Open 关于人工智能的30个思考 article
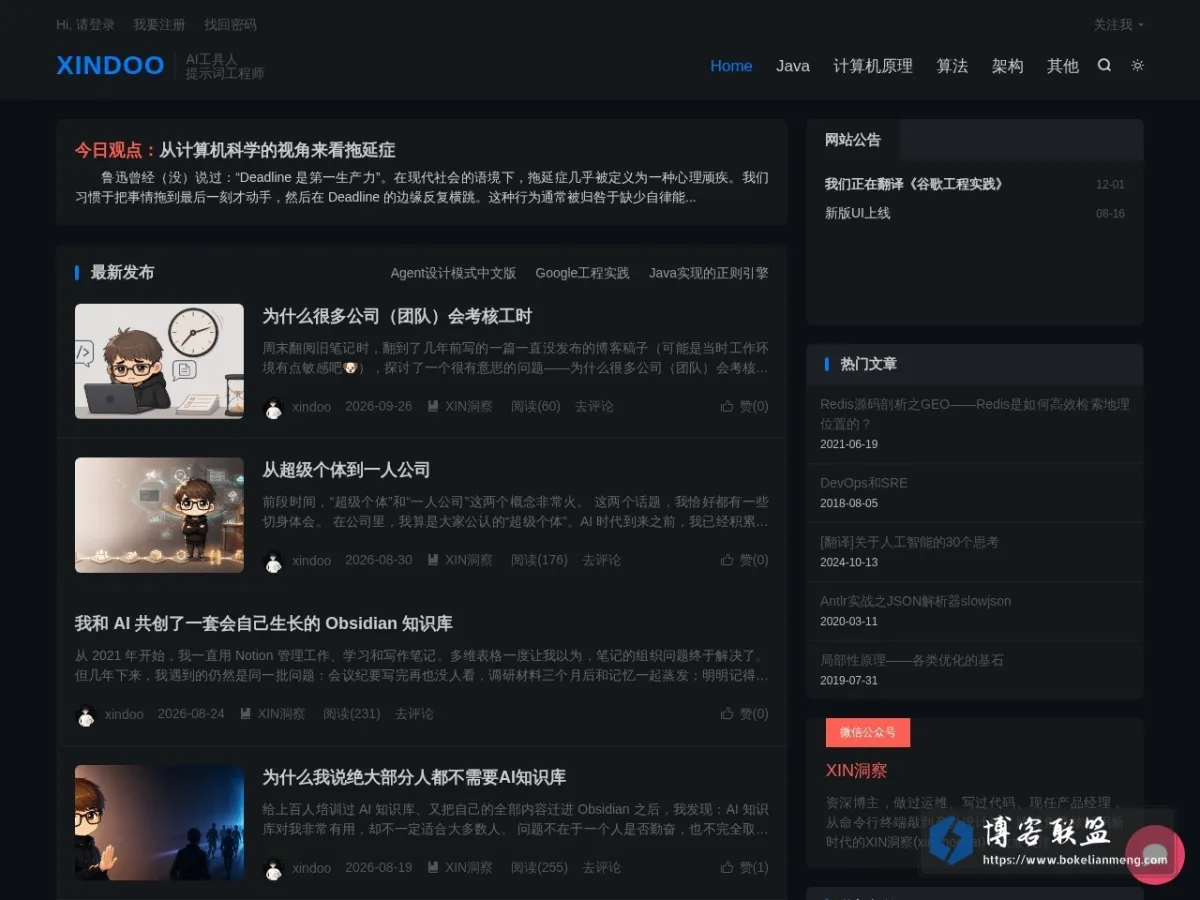This screenshot has height=900, width=1200. pyautogui.click(x=909, y=542)
